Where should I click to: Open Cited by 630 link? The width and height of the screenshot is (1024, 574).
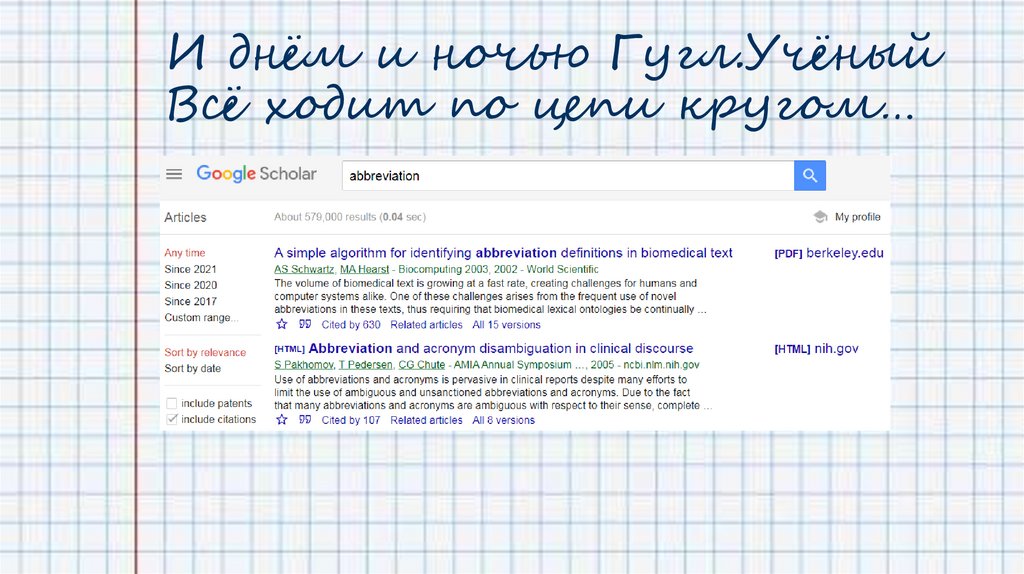[x=351, y=325]
